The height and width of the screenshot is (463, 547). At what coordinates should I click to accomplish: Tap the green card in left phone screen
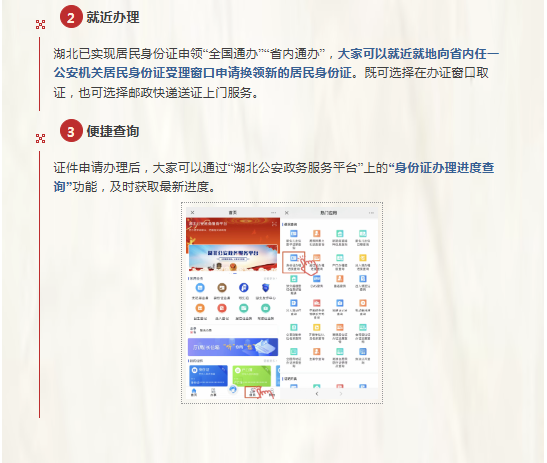[252, 375]
